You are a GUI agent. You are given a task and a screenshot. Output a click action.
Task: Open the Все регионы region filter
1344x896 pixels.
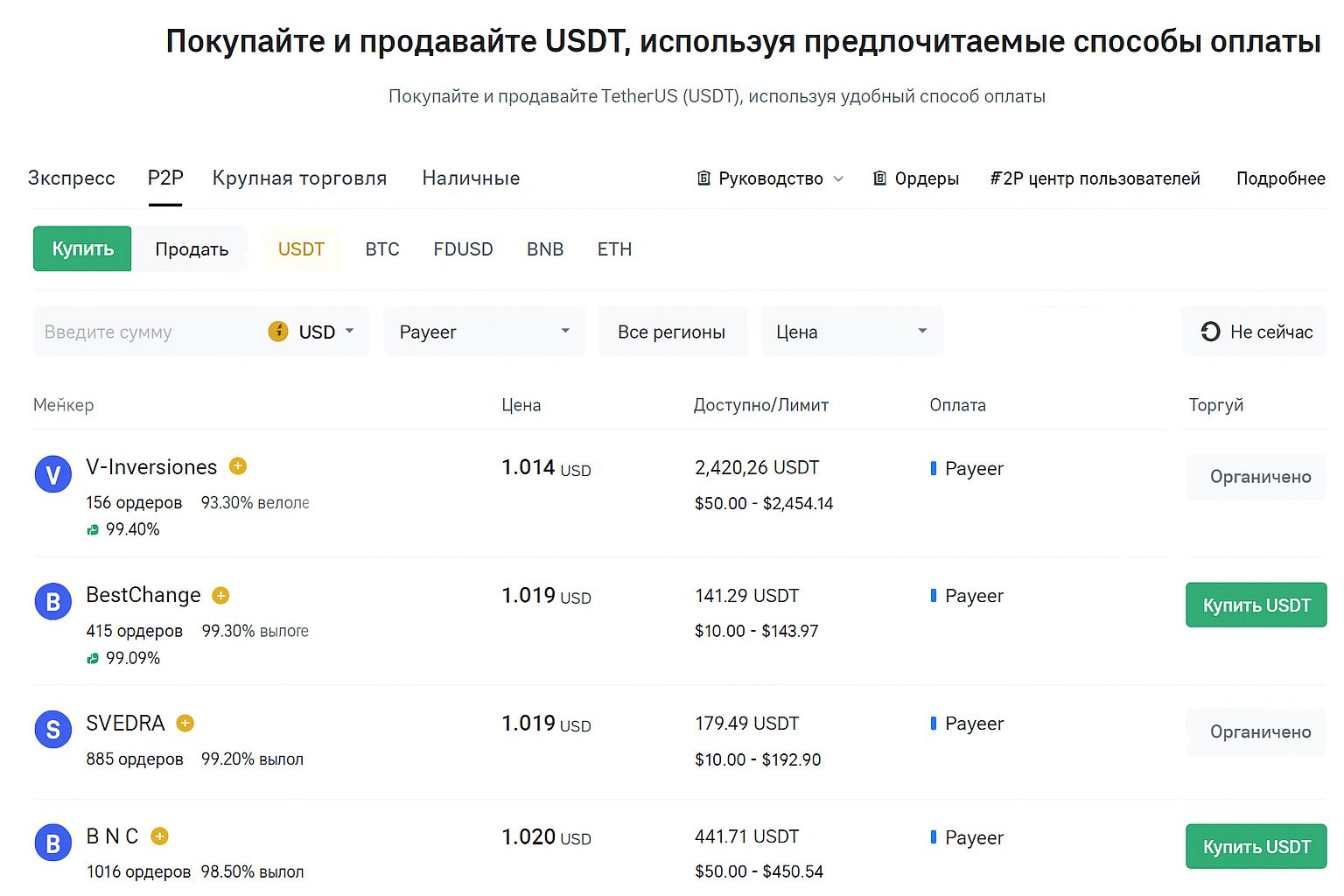coord(671,332)
